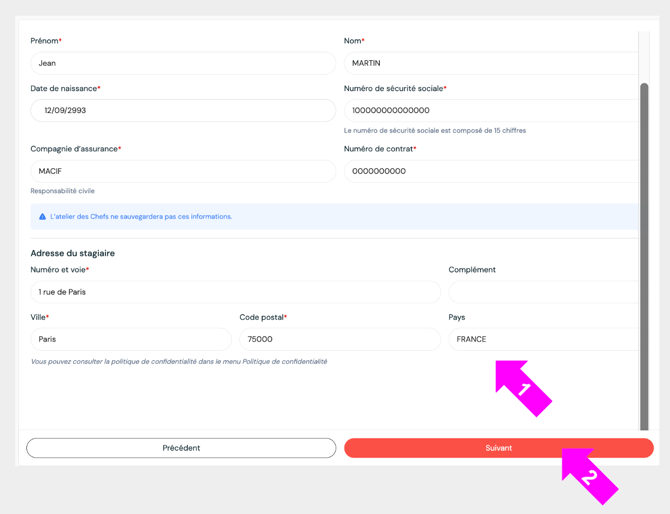Click the vertical scrollbar on the right
Screen dimensions: 670x514
tap(644, 250)
